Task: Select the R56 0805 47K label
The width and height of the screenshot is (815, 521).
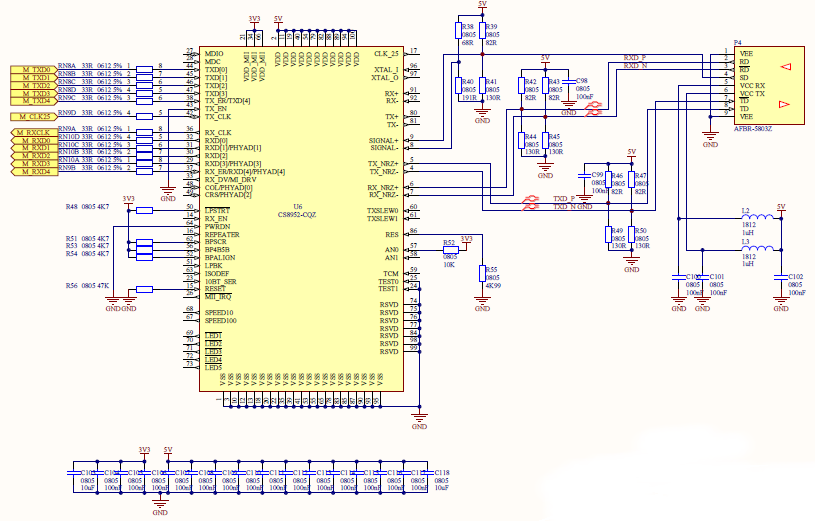Action: coord(87,285)
